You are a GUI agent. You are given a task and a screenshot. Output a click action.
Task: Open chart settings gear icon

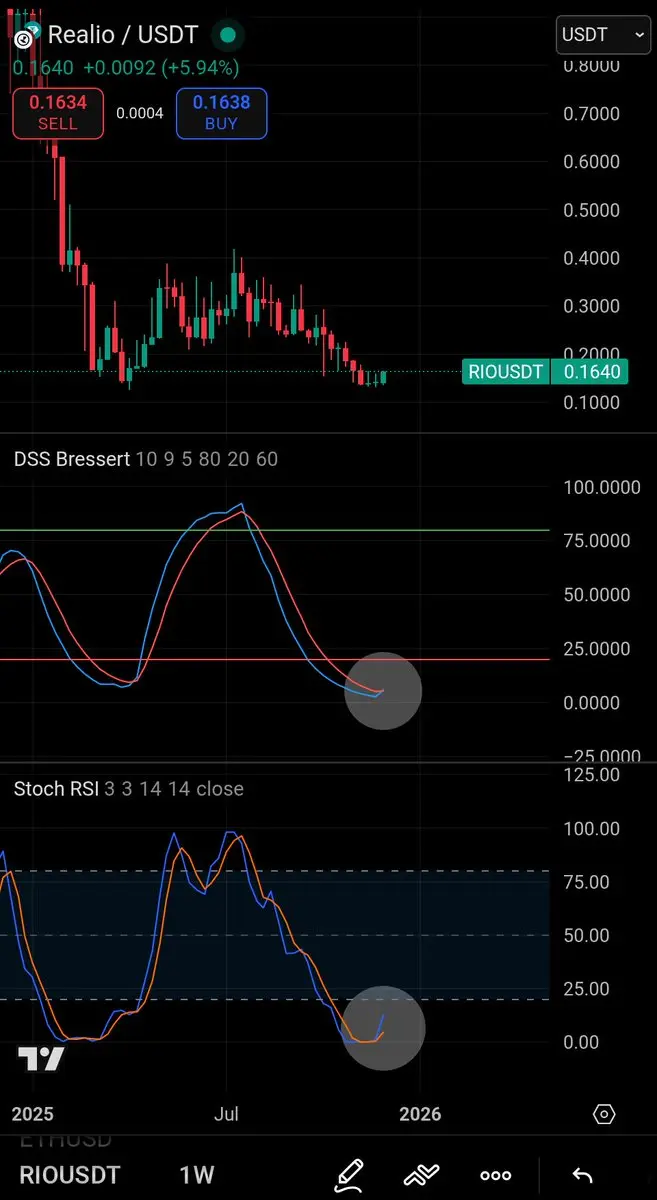603,1114
